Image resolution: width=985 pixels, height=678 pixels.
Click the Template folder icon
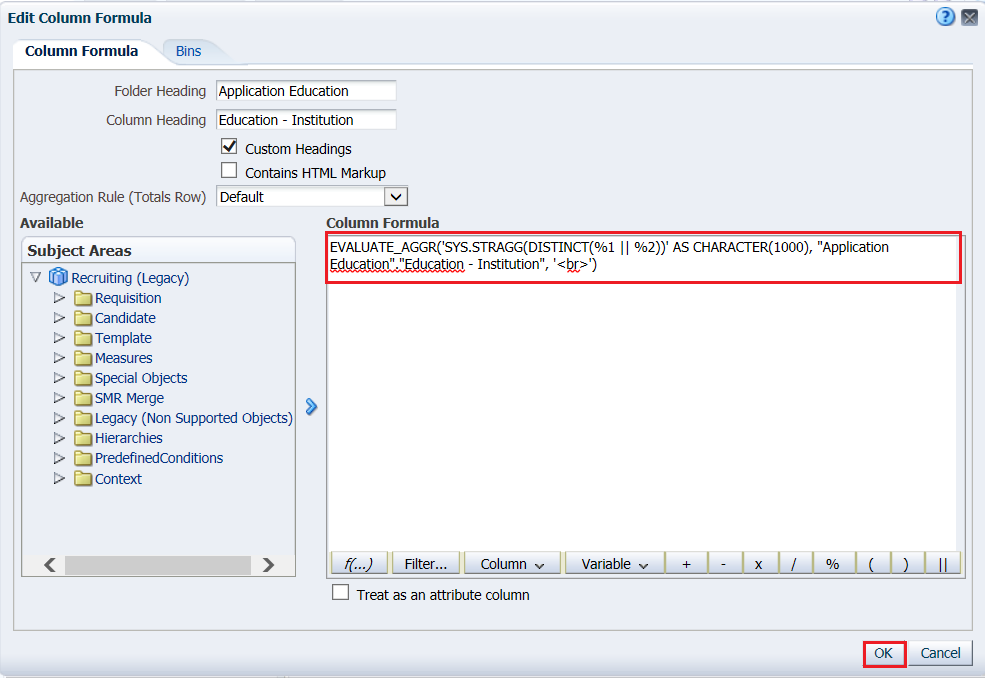83,339
